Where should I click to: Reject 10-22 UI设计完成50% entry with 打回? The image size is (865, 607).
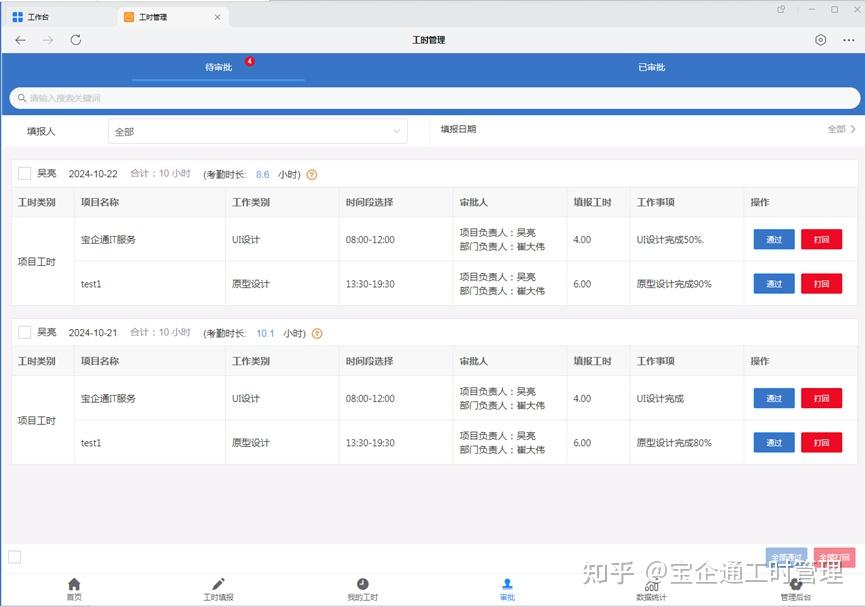click(821, 239)
